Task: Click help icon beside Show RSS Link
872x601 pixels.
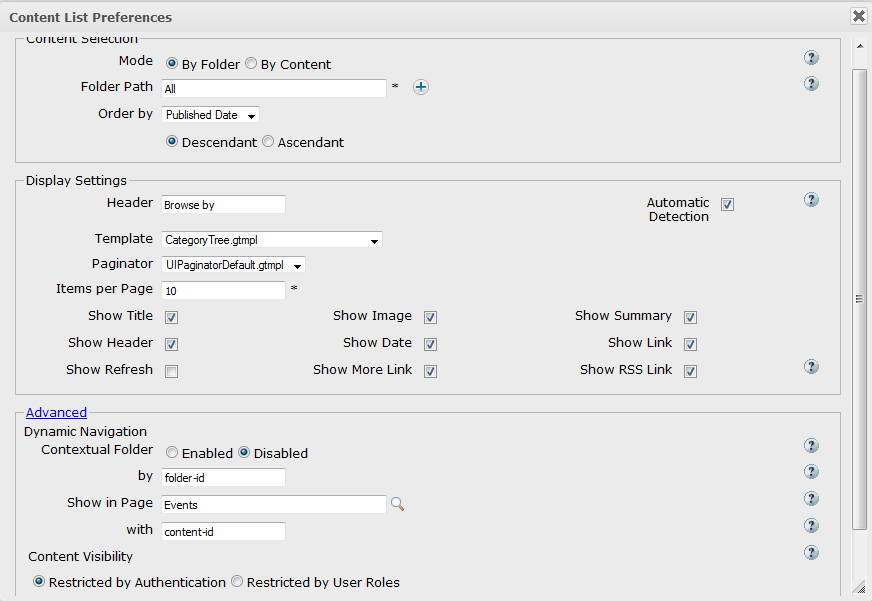Action: coord(811,366)
